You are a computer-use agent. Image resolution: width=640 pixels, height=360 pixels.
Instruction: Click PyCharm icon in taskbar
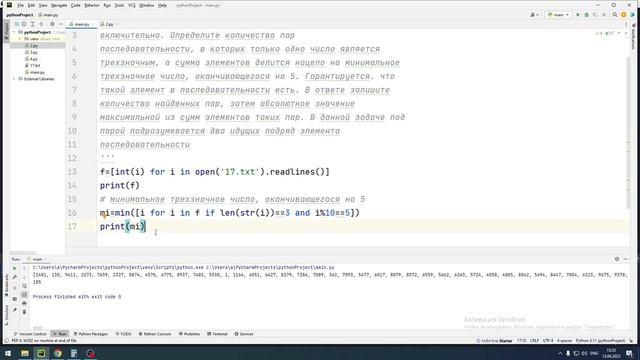41,353
